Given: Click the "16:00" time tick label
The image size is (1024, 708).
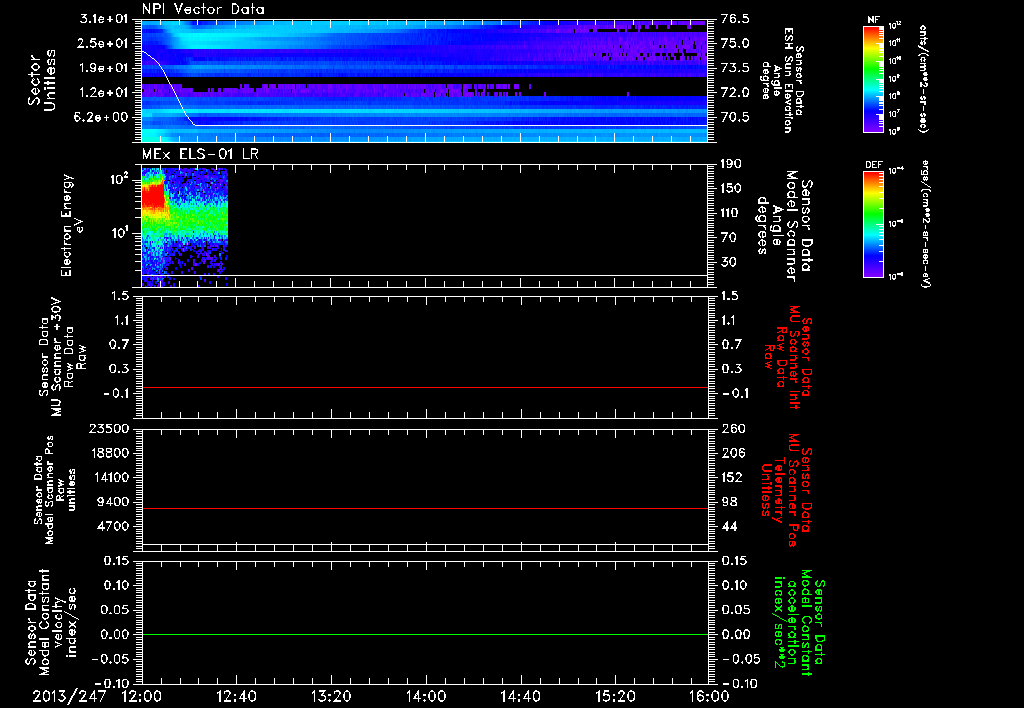Looking at the screenshot, I should tap(709, 696).
